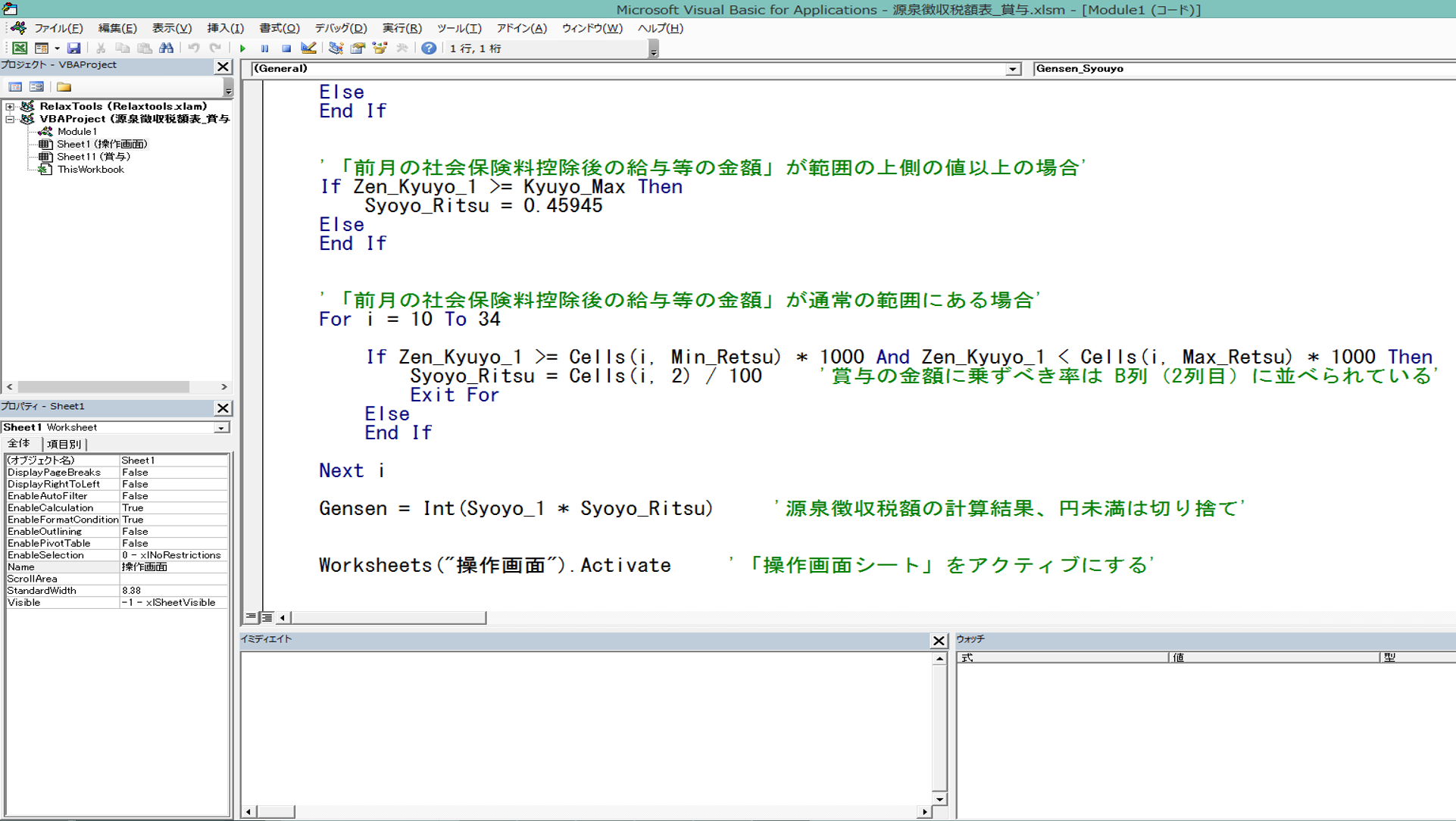Select Sheet11 (賞与) in project tree
1456x821 pixels.
point(94,157)
